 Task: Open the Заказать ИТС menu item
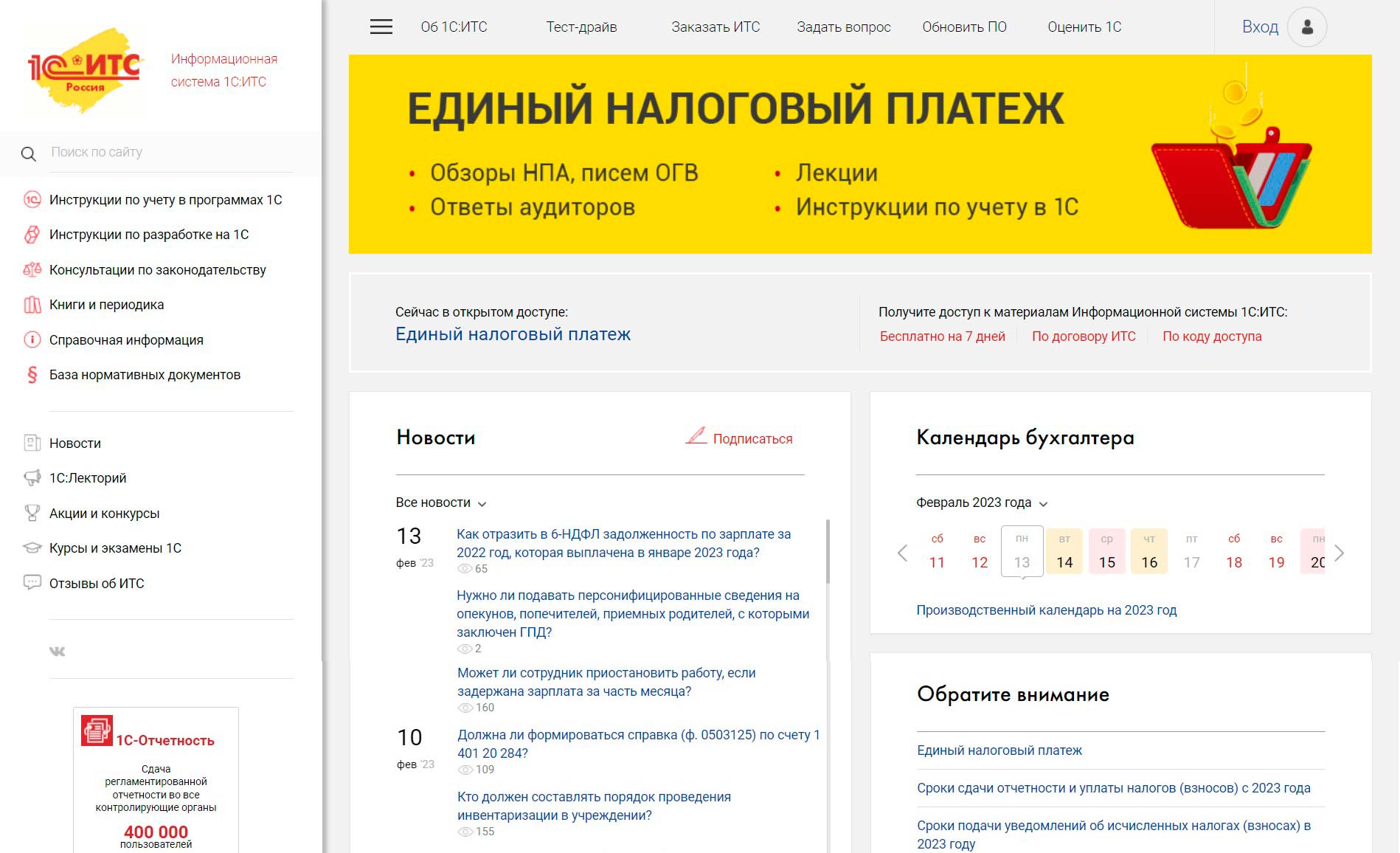pyautogui.click(x=715, y=27)
